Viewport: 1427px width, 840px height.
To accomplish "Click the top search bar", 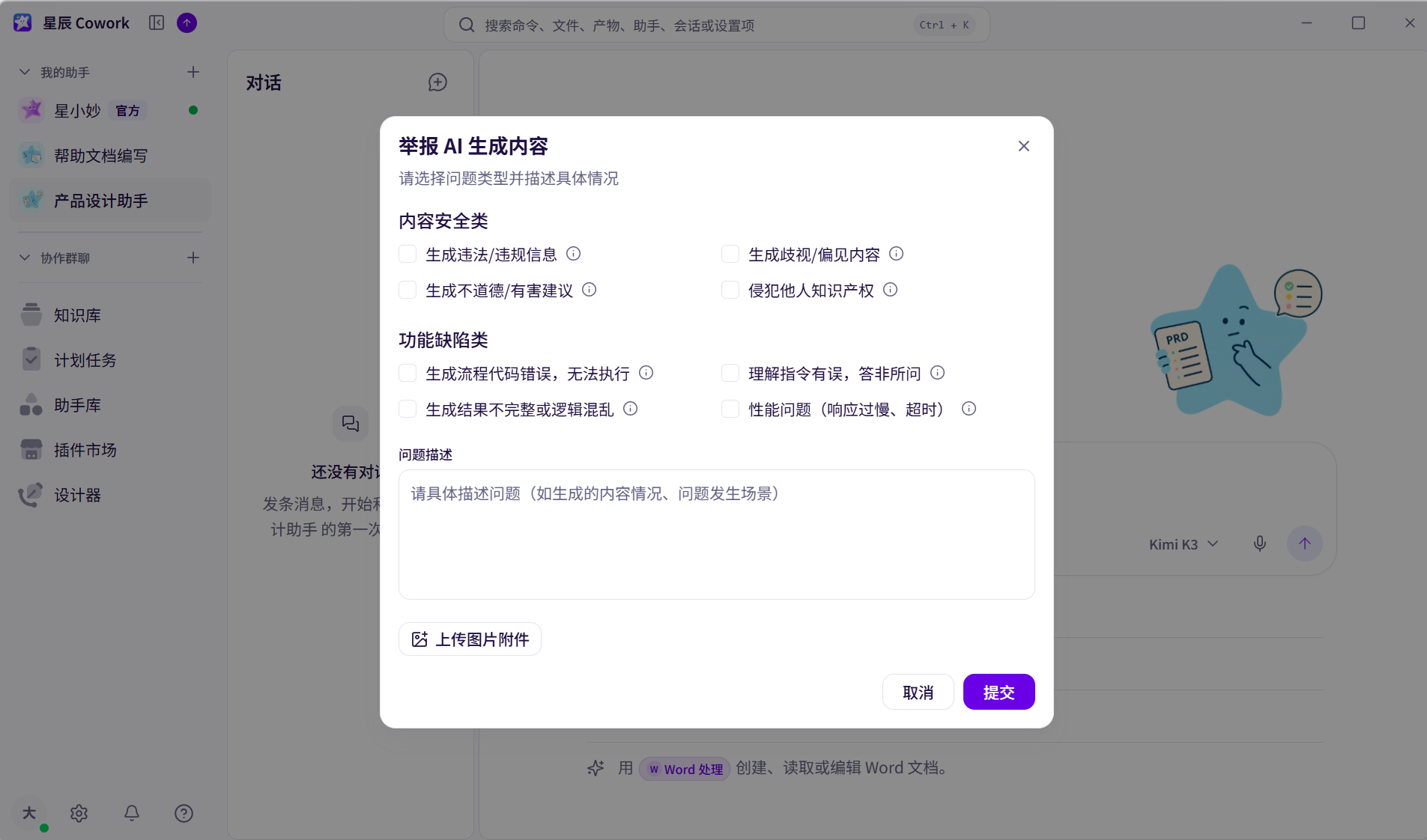I will pyautogui.click(x=716, y=25).
